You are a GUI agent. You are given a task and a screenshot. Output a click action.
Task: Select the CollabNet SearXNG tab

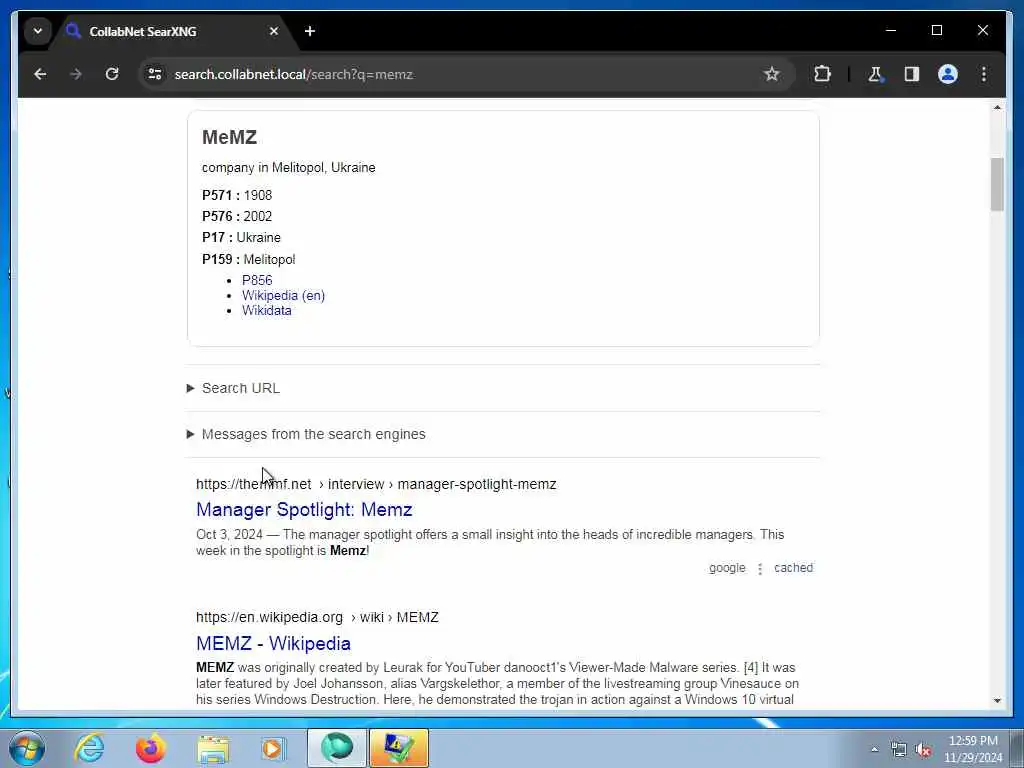tap(172, 31)
